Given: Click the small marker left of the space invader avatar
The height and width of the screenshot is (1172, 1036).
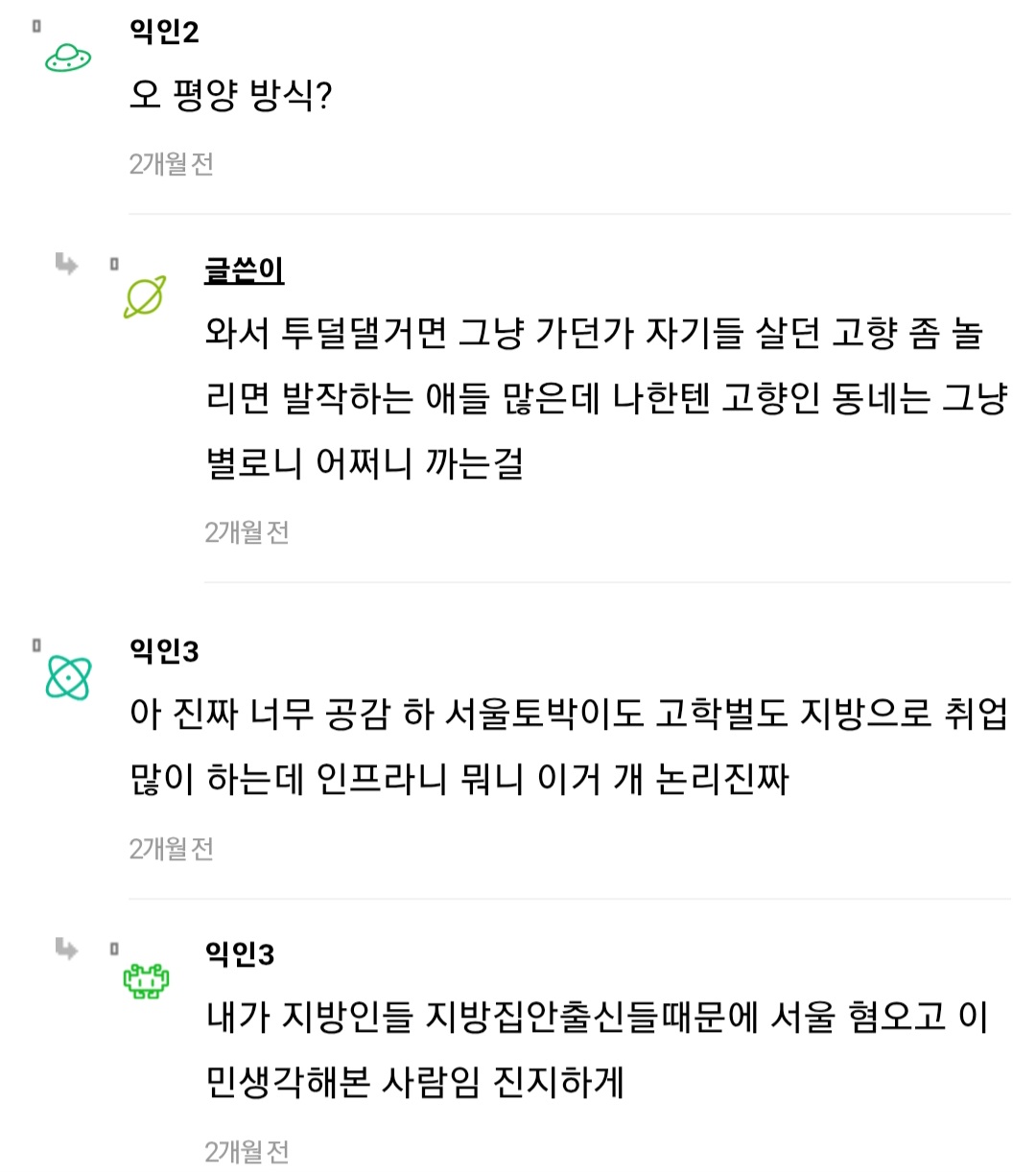Looking at the screenshot, I should [114, 949].
